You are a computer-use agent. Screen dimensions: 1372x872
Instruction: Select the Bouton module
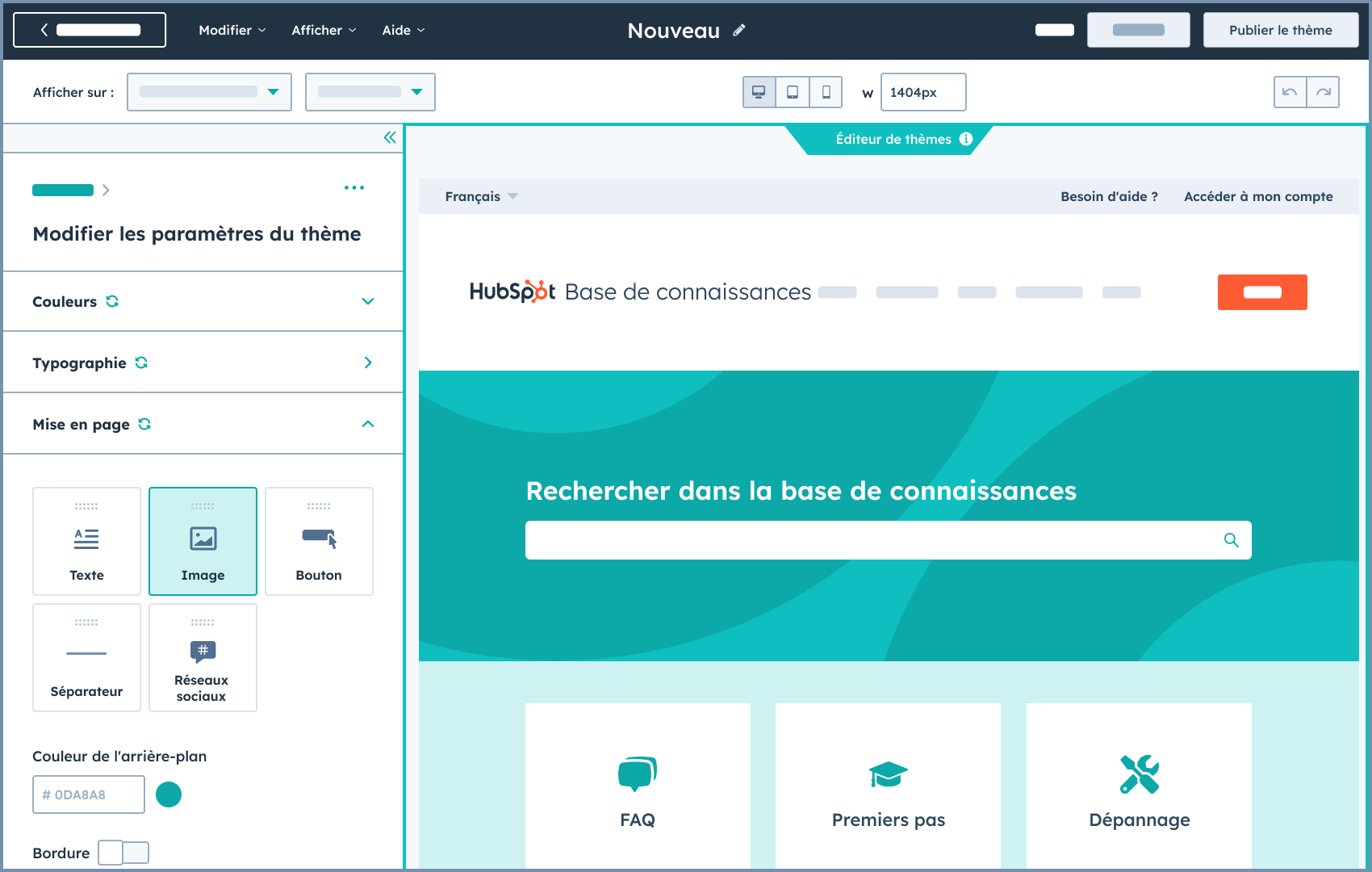point(319,541)
